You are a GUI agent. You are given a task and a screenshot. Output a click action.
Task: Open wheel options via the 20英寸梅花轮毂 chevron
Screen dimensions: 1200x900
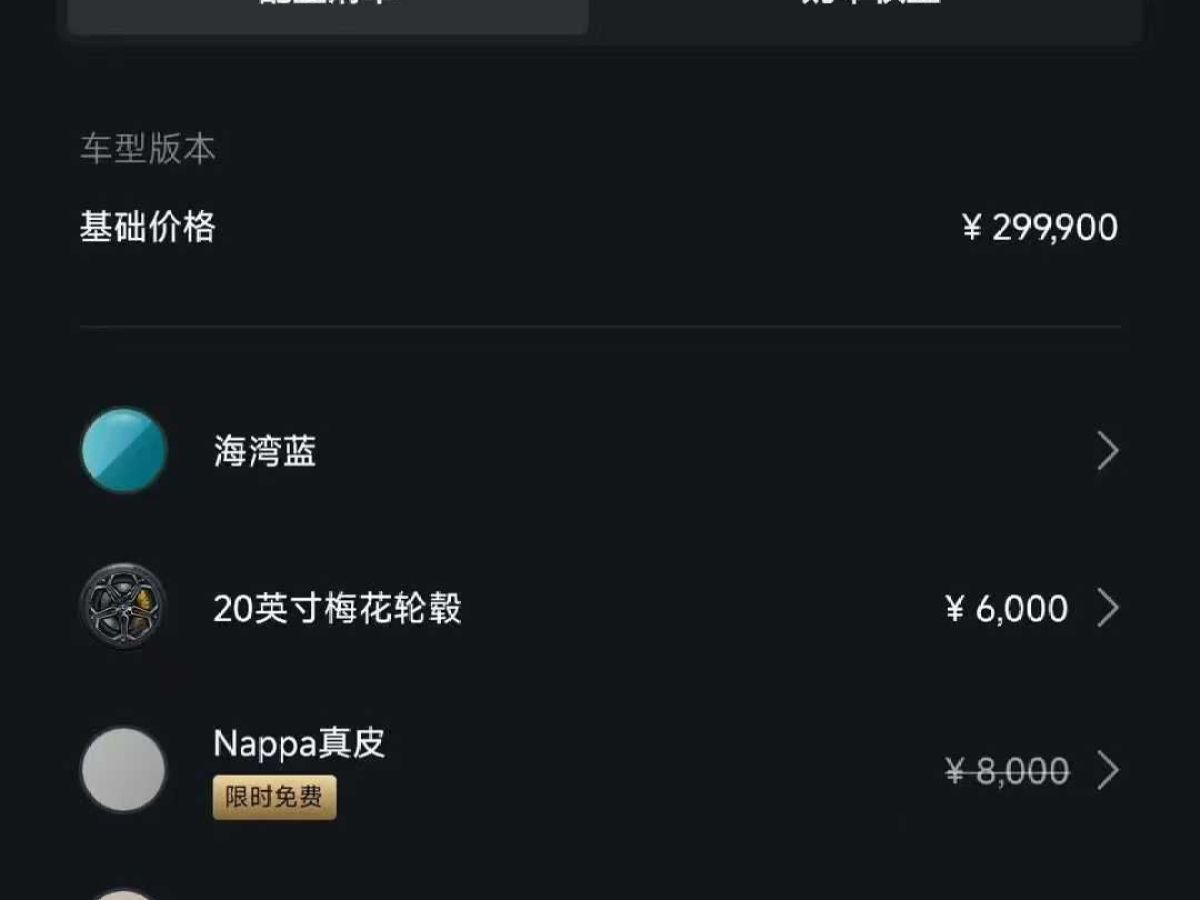pos(1107,608)
